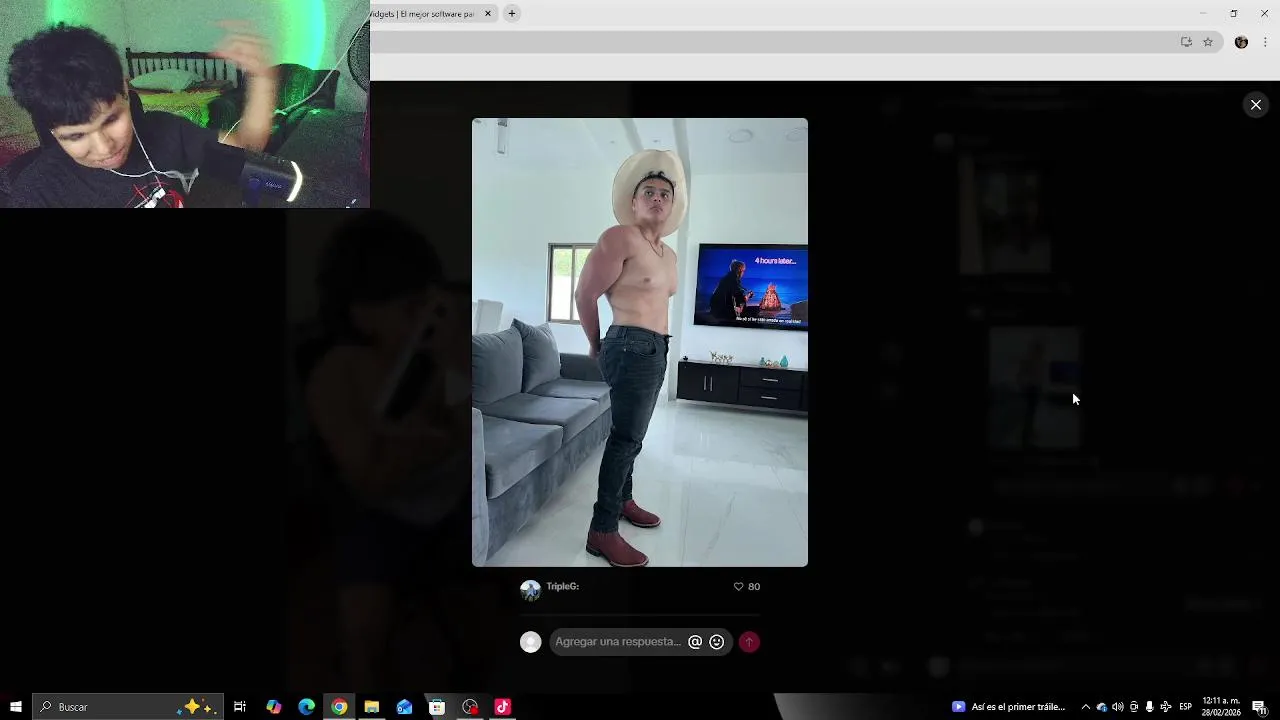Open the Windows Start menu
Viewport: 1280px width, 720px height.
pyautogui.click(x=16, y=707)
